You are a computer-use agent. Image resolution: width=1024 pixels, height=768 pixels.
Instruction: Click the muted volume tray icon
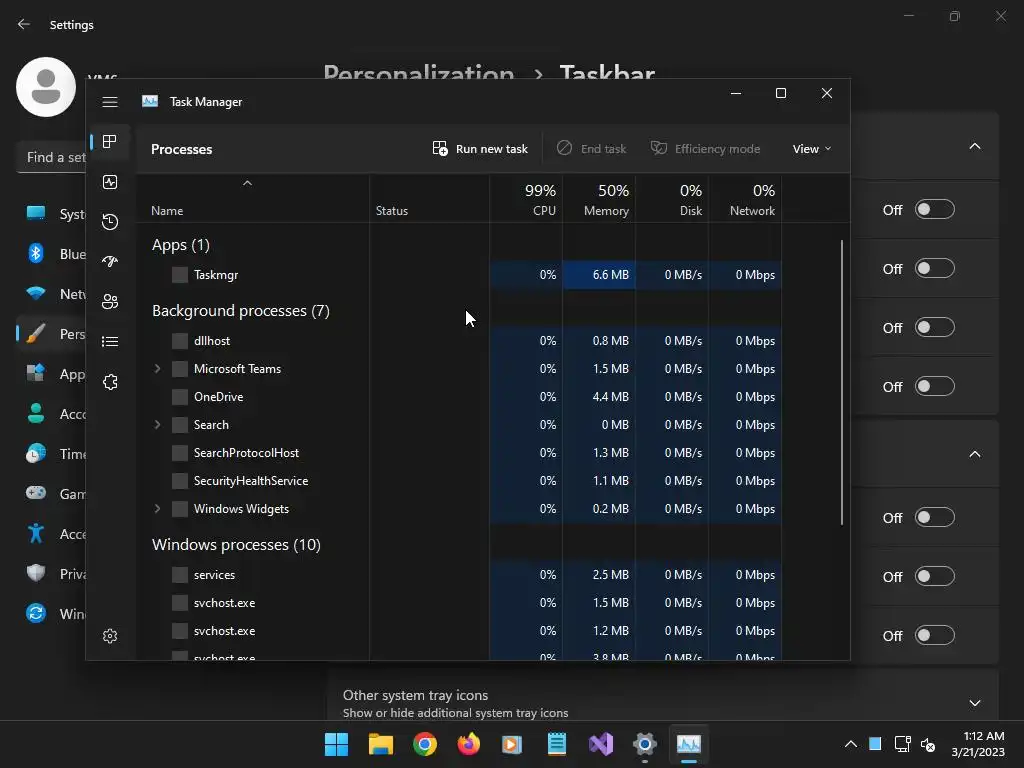[928, 744]
